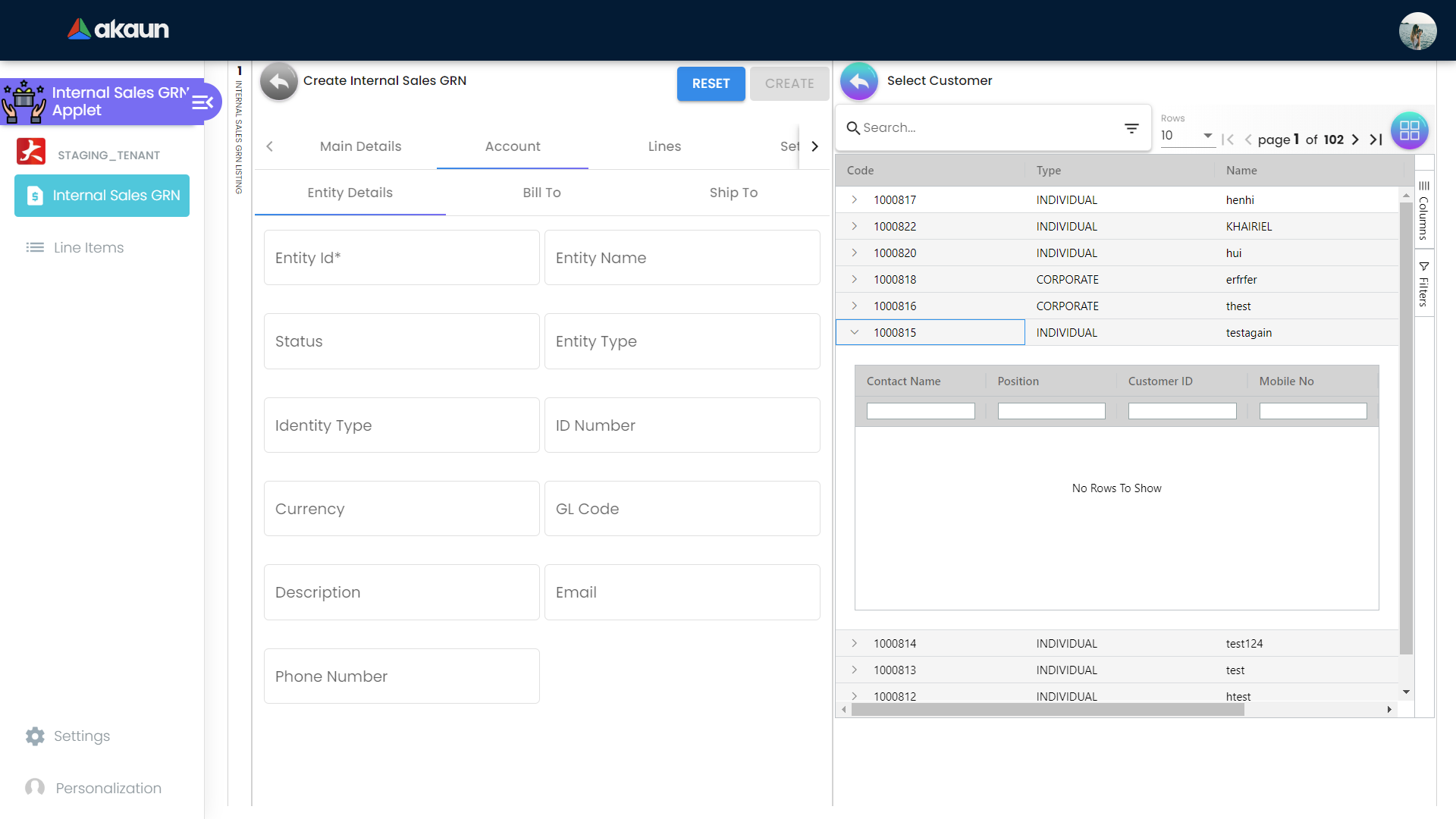The height and width of the screenshot is (819, 1456).
Task: Jump to last page of customer list
Action: pos(1376,140)
